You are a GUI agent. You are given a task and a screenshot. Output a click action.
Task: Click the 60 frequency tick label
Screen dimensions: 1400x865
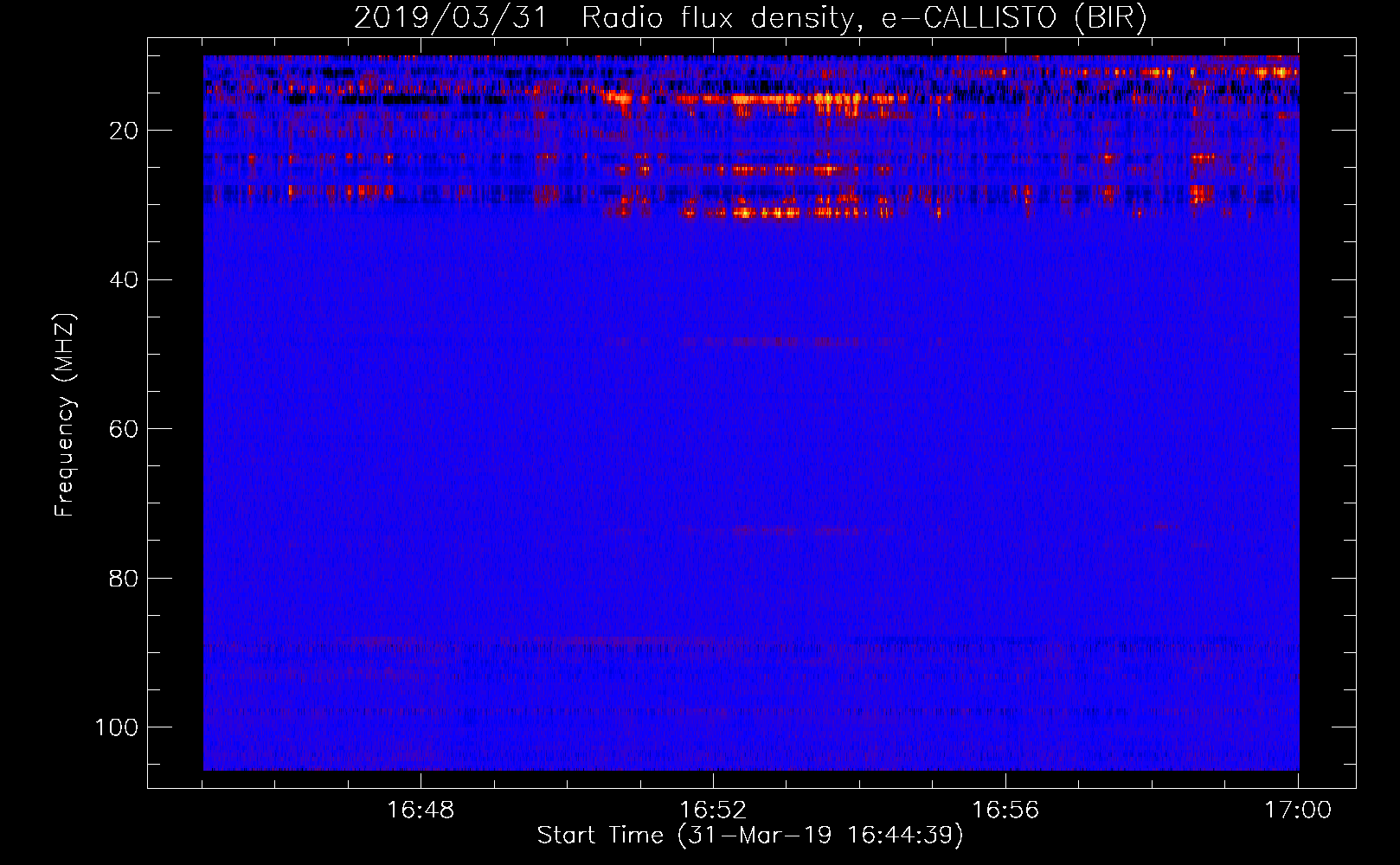(x=124, y=429)
